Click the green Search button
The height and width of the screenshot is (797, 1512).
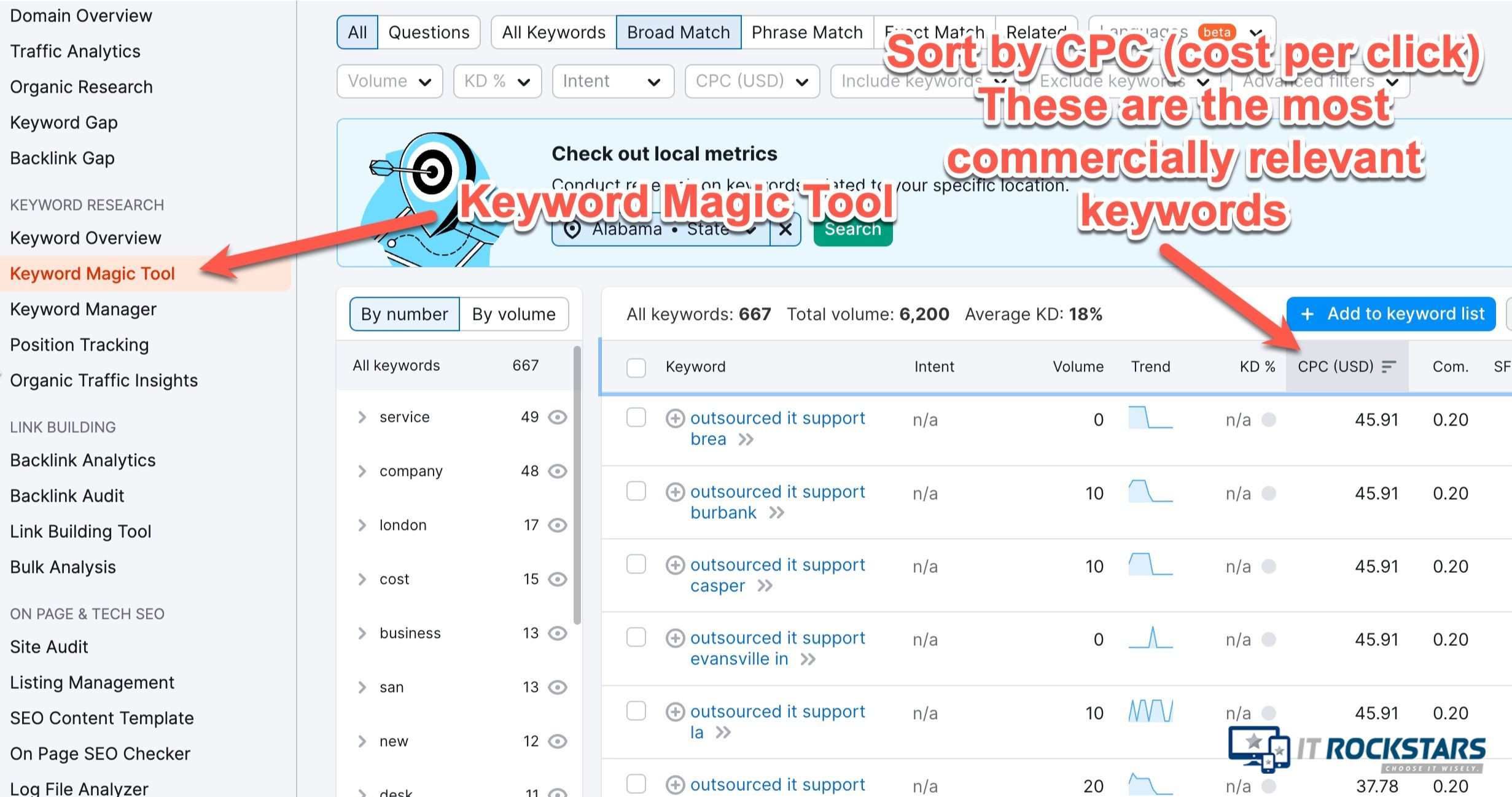pos(853,230)
